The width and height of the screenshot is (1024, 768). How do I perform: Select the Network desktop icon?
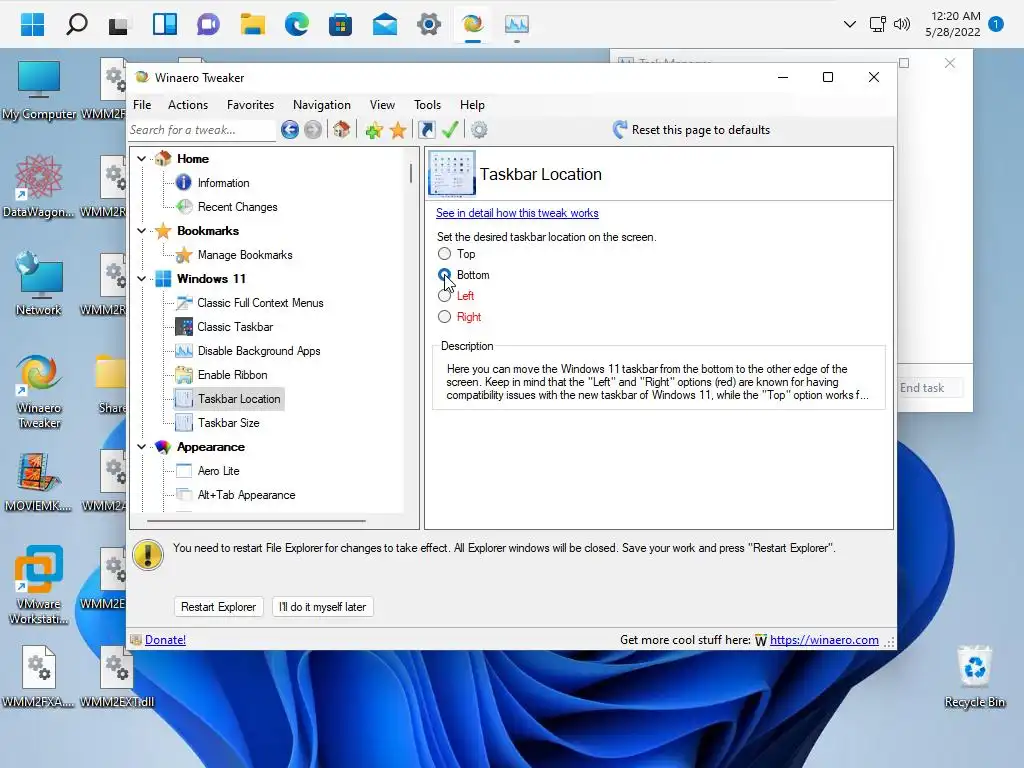(x=39, y=283)
